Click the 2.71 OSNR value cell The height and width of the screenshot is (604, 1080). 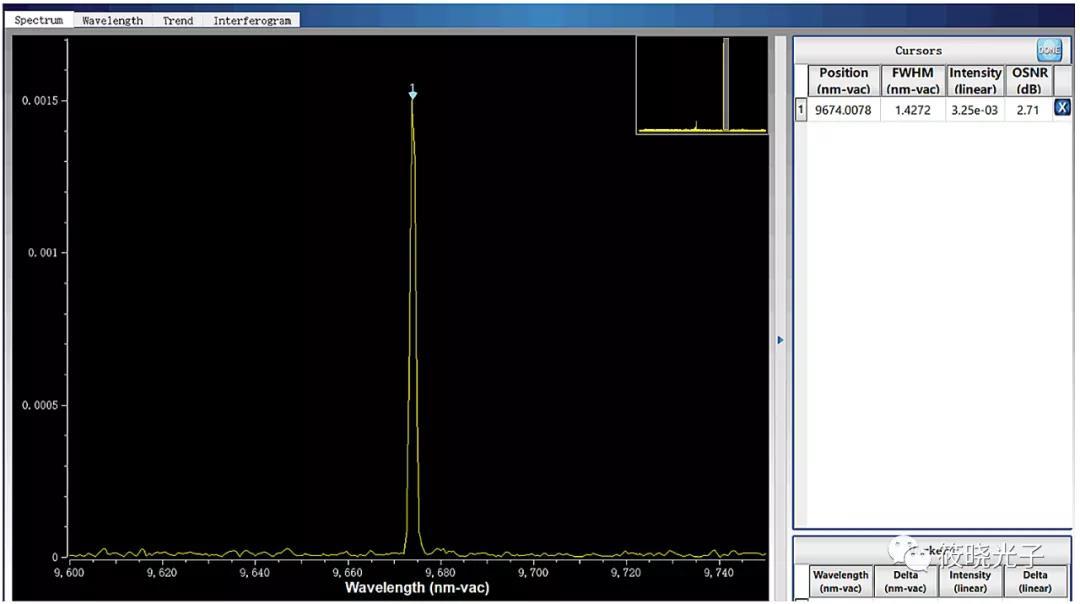(1028, 110)
